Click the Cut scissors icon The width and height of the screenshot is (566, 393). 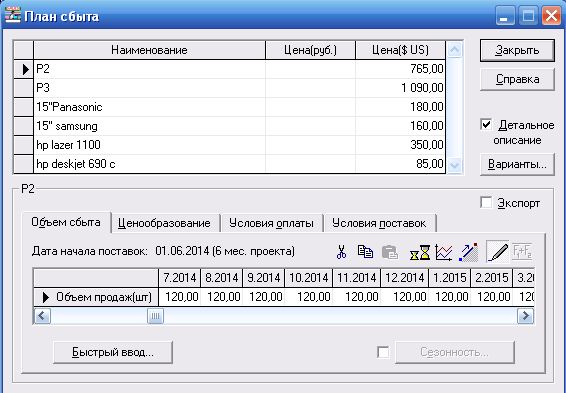[x=341, y=252]
